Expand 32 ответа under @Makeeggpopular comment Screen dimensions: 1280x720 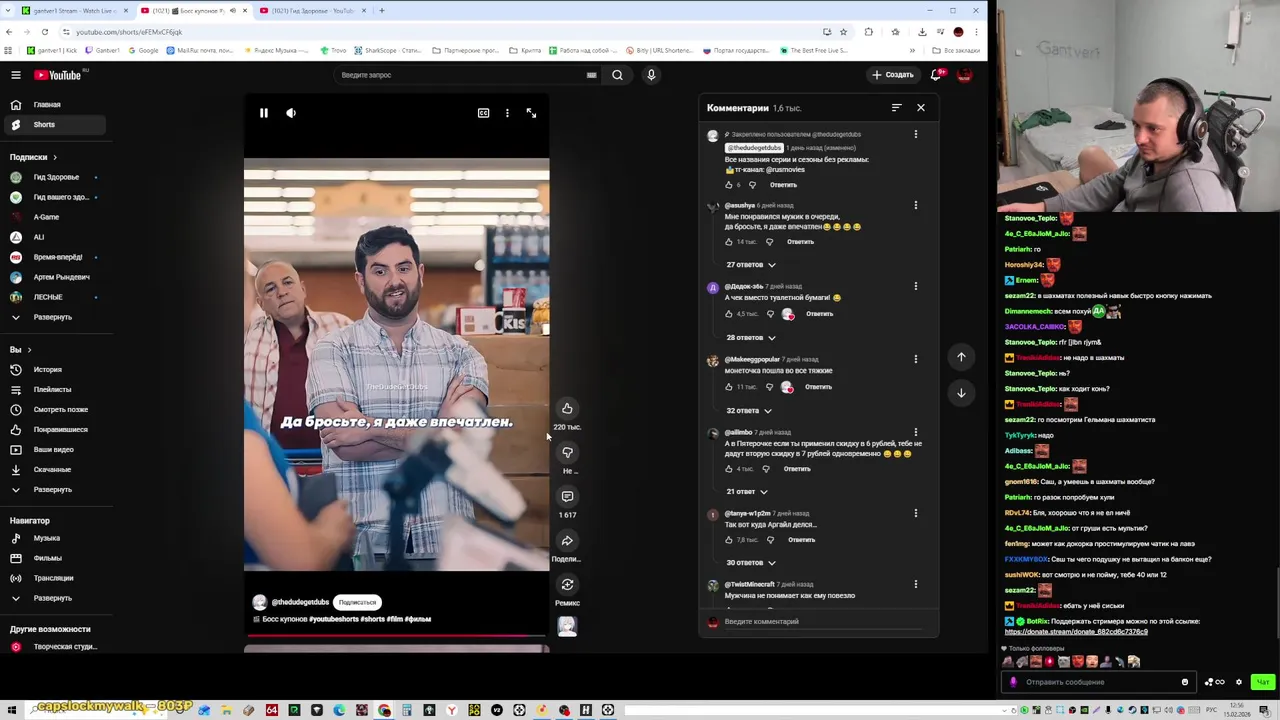click(x=749, y=411)
